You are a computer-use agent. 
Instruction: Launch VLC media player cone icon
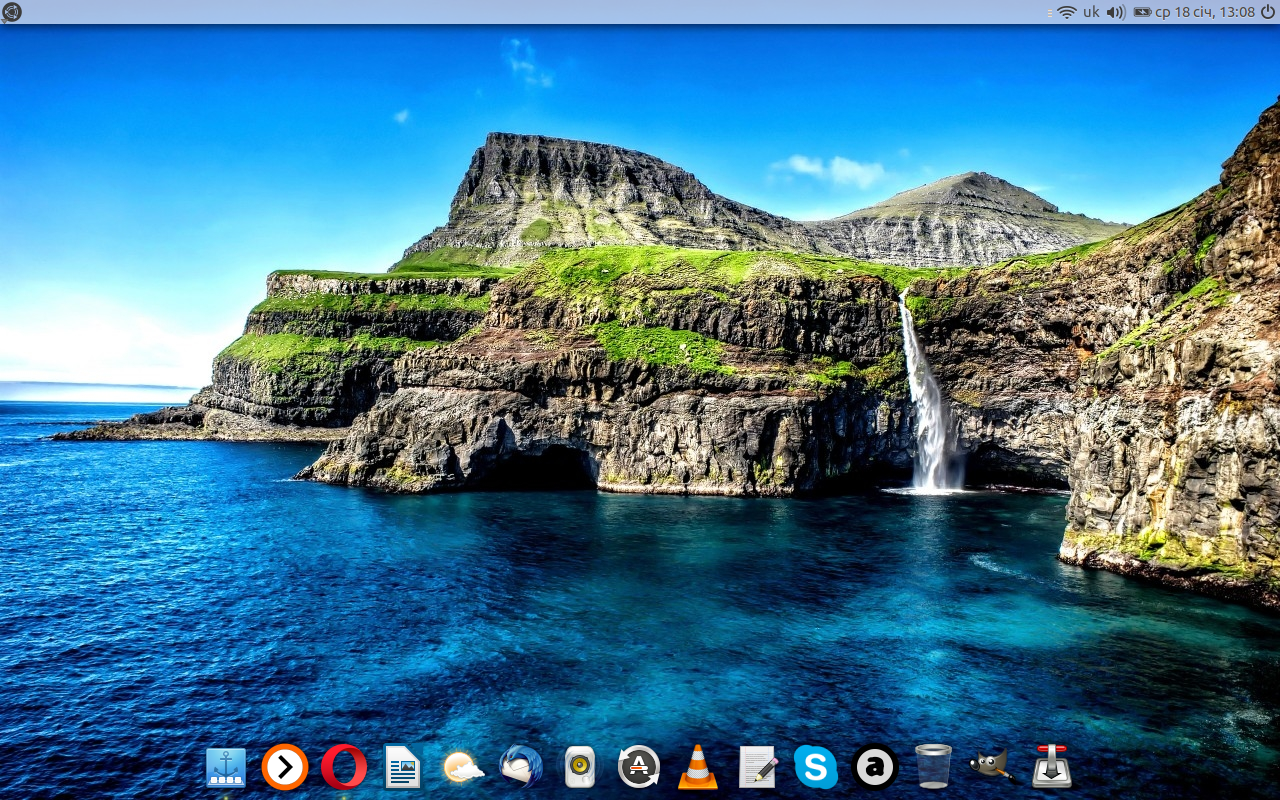pyautogui.click(x=698, y=767)
